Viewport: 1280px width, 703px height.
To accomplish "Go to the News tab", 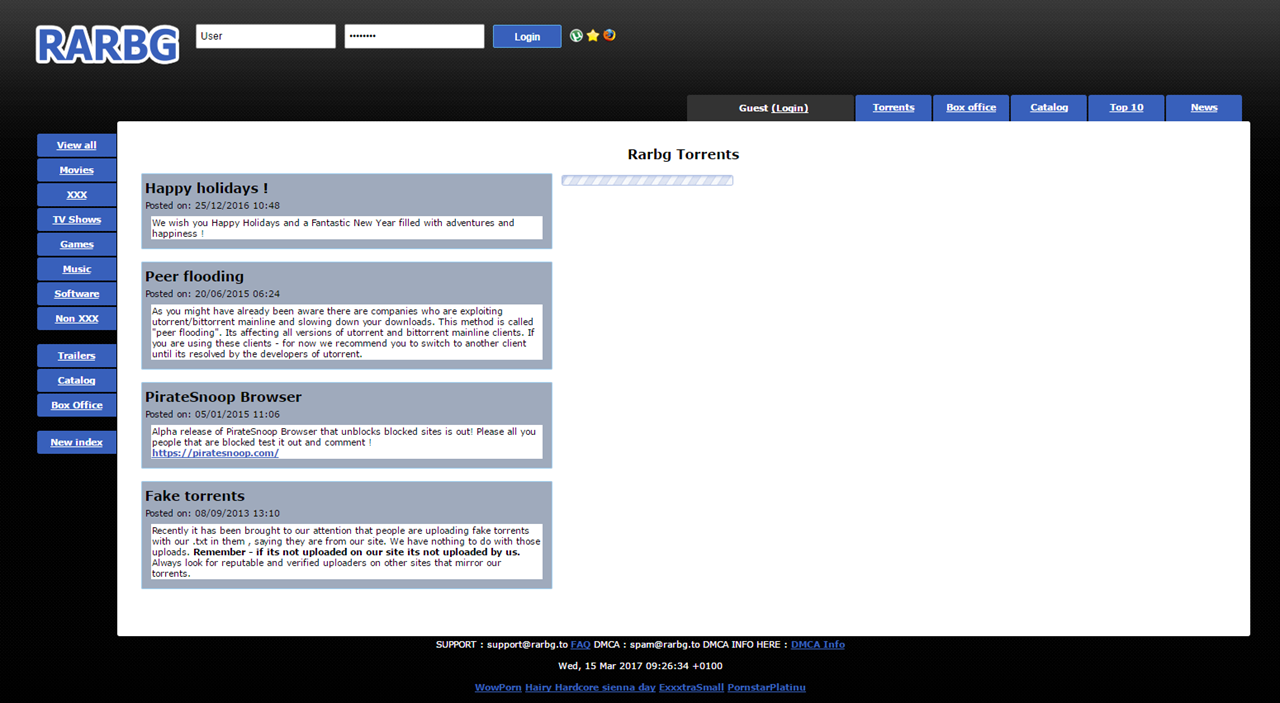I will tap(1204, 108).
